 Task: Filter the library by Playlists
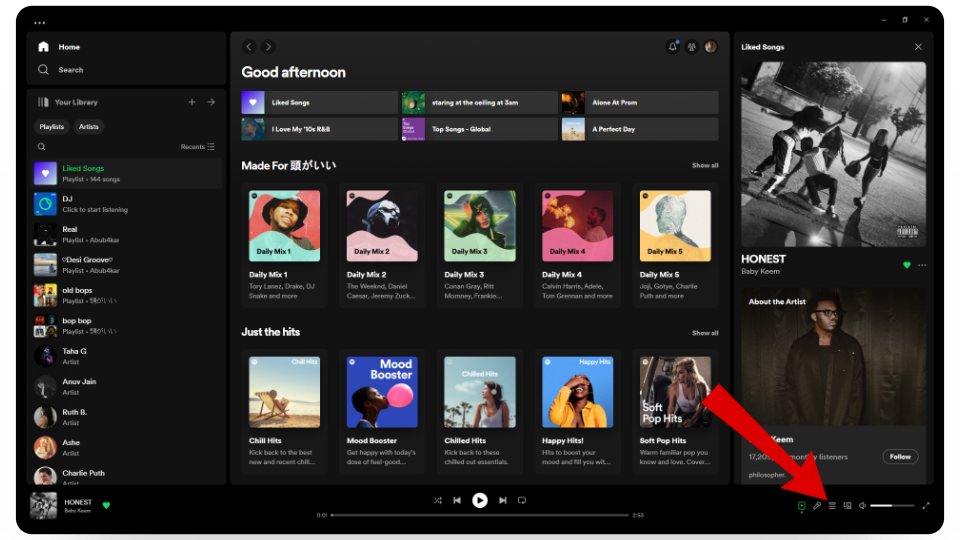tap(51, 127)
